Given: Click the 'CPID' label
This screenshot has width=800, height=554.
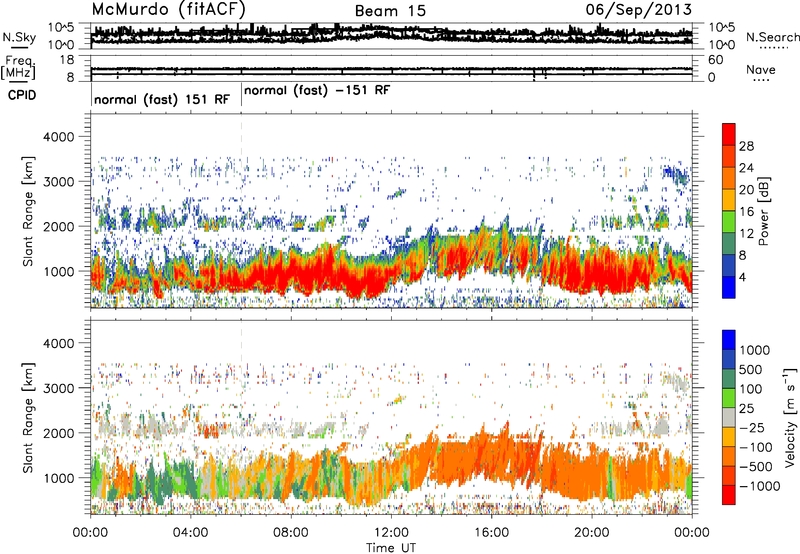Looking at the screenshot, I should pos(22,95).
